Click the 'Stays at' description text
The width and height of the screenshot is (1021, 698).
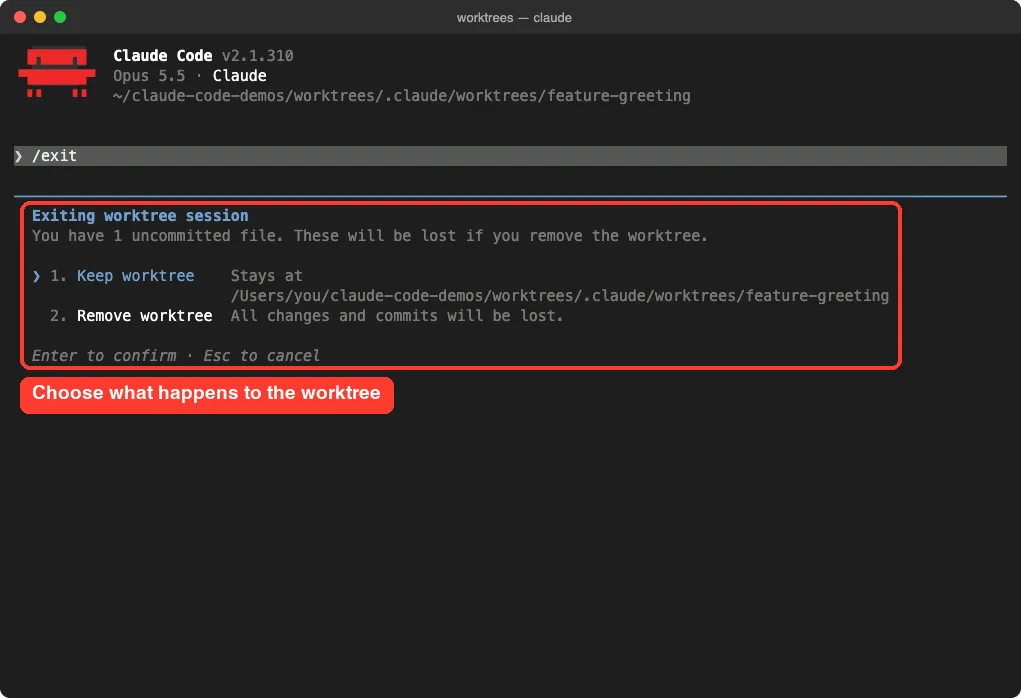[x=266, y=276]
